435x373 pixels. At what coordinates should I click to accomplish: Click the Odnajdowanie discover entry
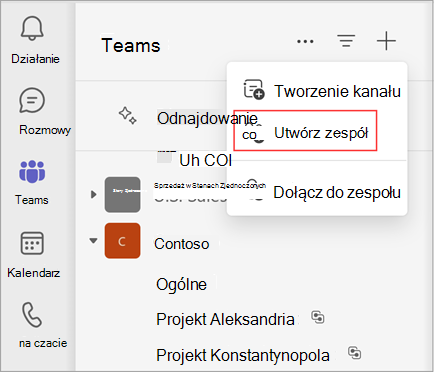207,118
